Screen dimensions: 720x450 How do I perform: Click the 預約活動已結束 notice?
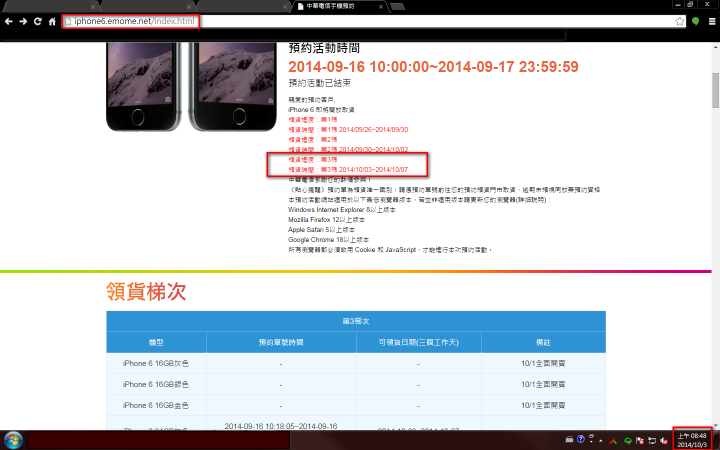coord(320,83)
